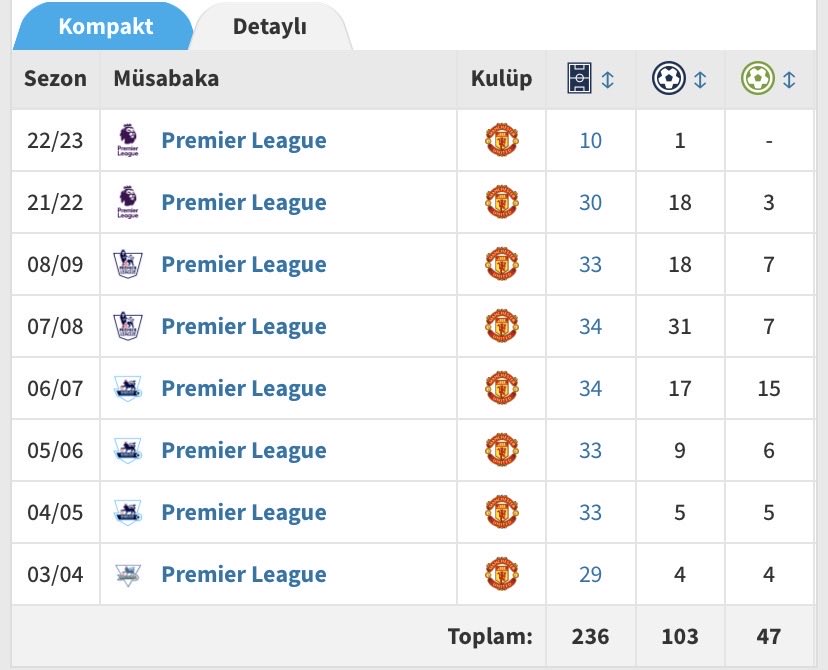Viewport: 828px width, 670px height.
Task: Sort by appearances using the arrows
Action: [x=607, y=80]
